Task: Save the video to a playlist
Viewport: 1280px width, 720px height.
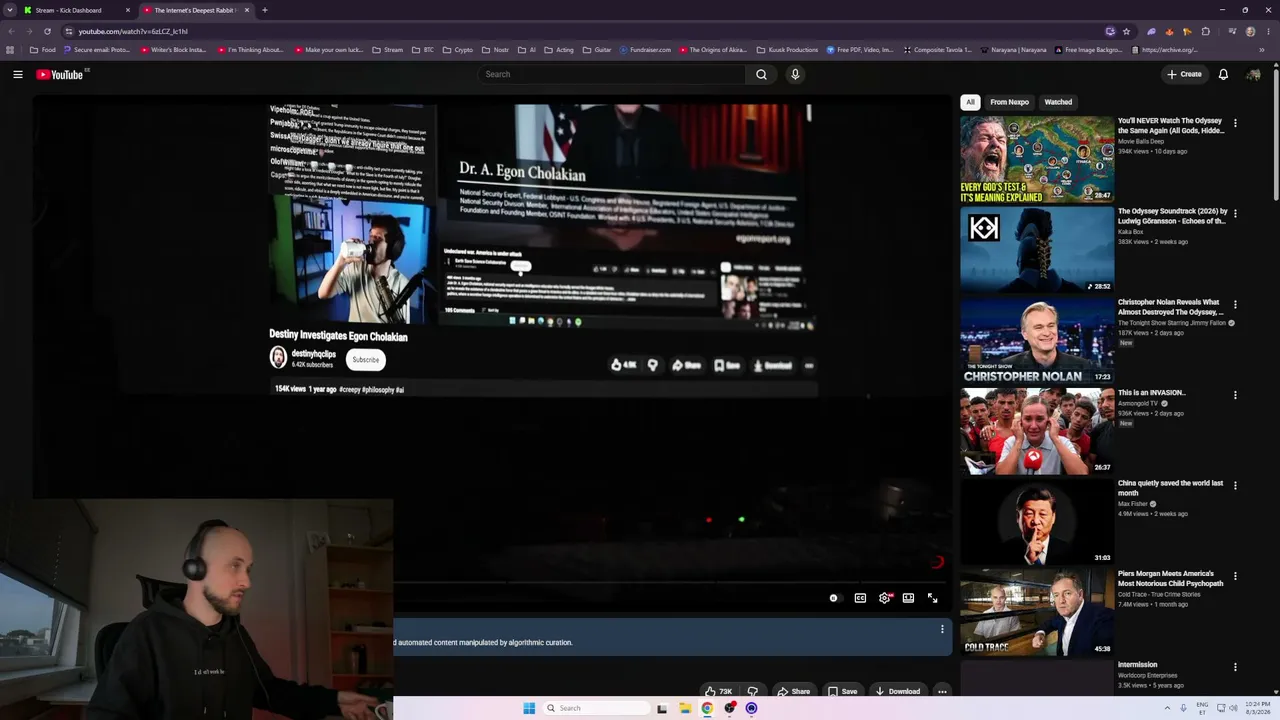Action: [x=842, y=691]
